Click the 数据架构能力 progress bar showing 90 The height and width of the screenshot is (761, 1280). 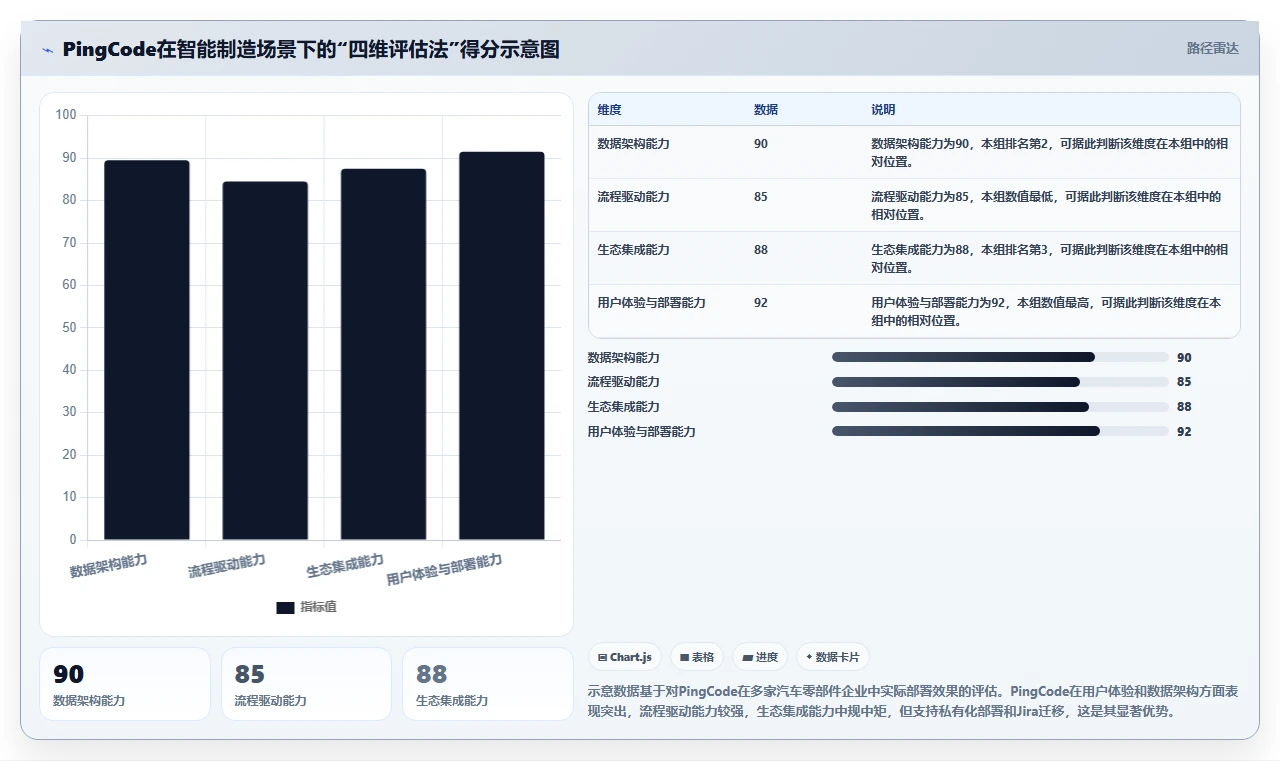click(x=1000, y=357)
